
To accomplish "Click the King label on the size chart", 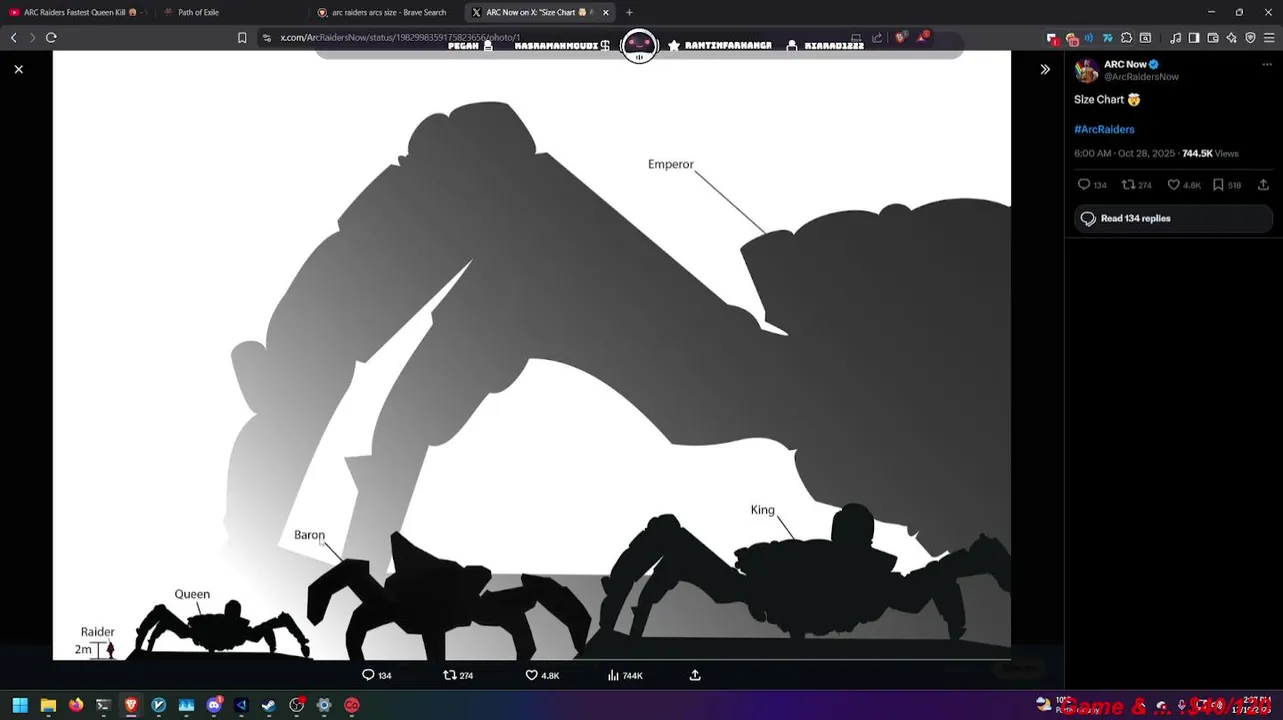I will [x=762, y=510].
